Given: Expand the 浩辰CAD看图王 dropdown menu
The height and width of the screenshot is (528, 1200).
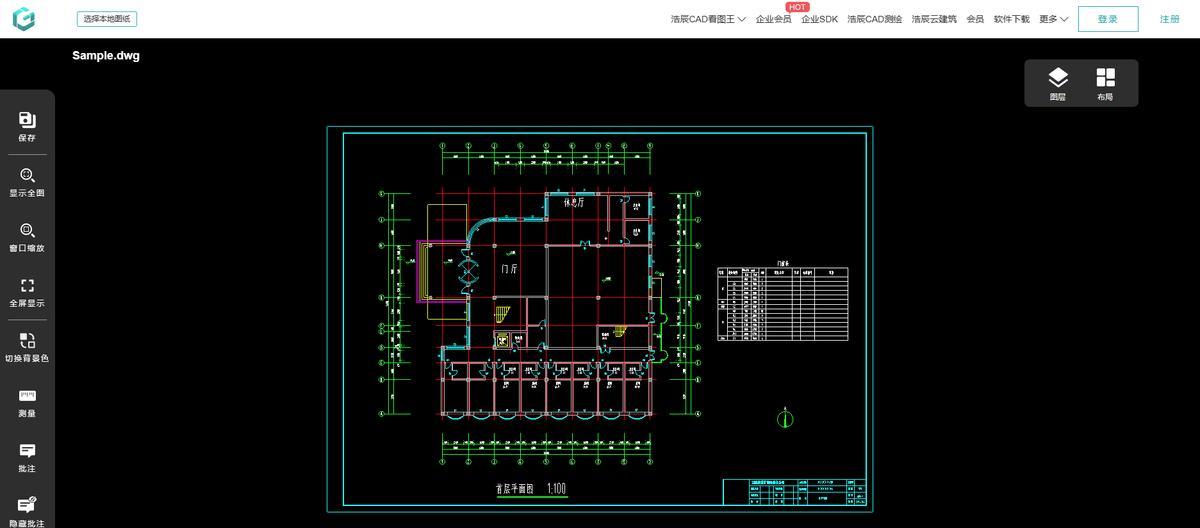Looking at the screenshot, I should [708, 19].
